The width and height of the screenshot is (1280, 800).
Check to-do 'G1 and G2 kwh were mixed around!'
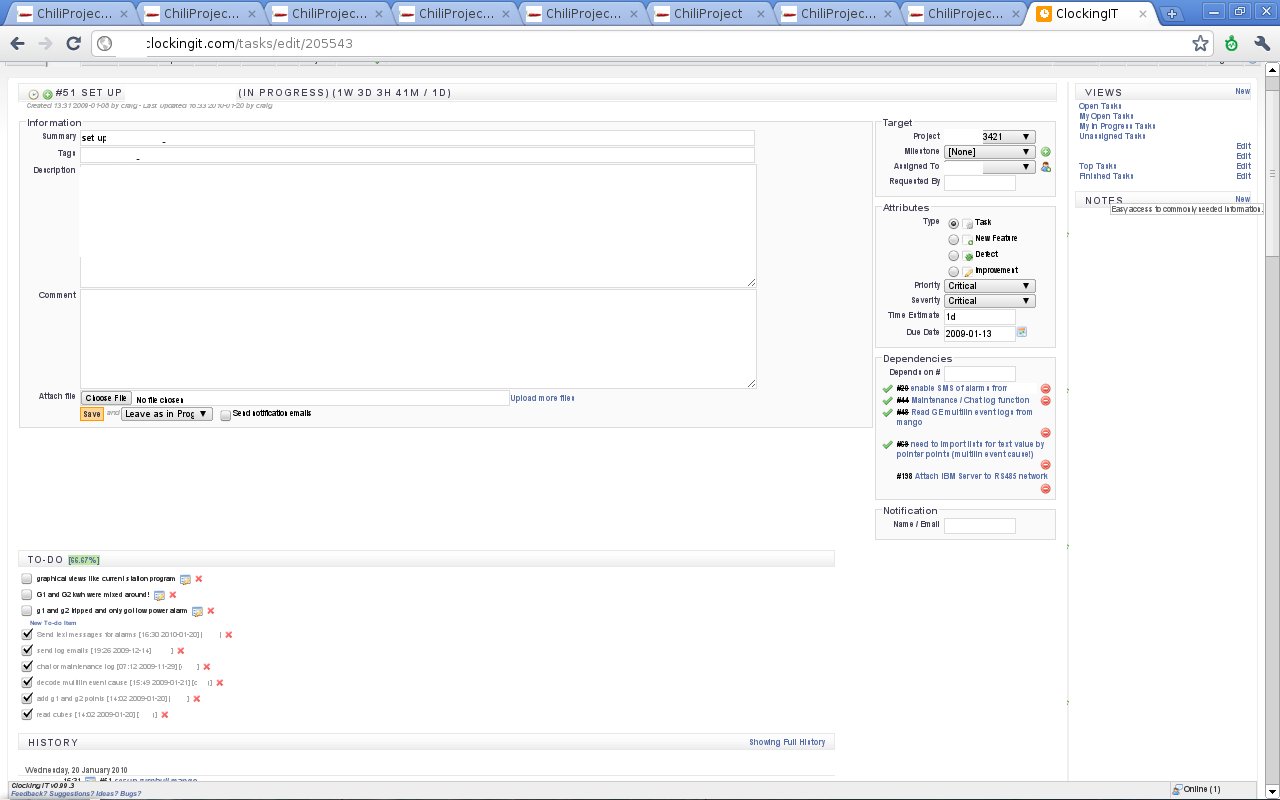point(26,595)
